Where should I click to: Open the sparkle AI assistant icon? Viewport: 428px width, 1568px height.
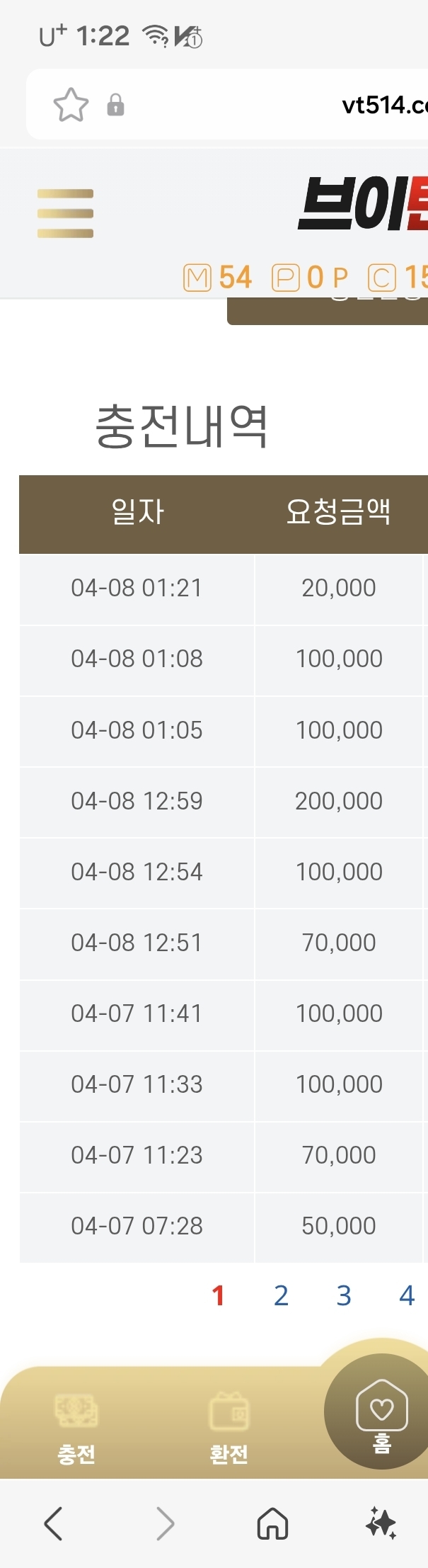[381, 1523]
